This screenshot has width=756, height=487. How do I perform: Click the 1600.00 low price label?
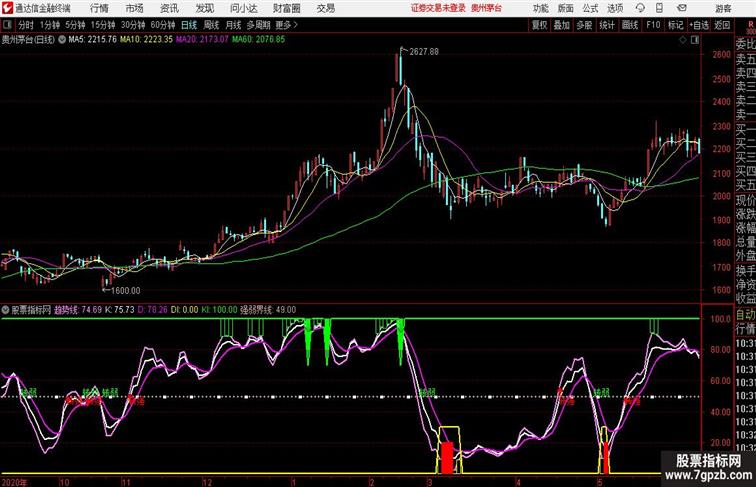[125, 291]
